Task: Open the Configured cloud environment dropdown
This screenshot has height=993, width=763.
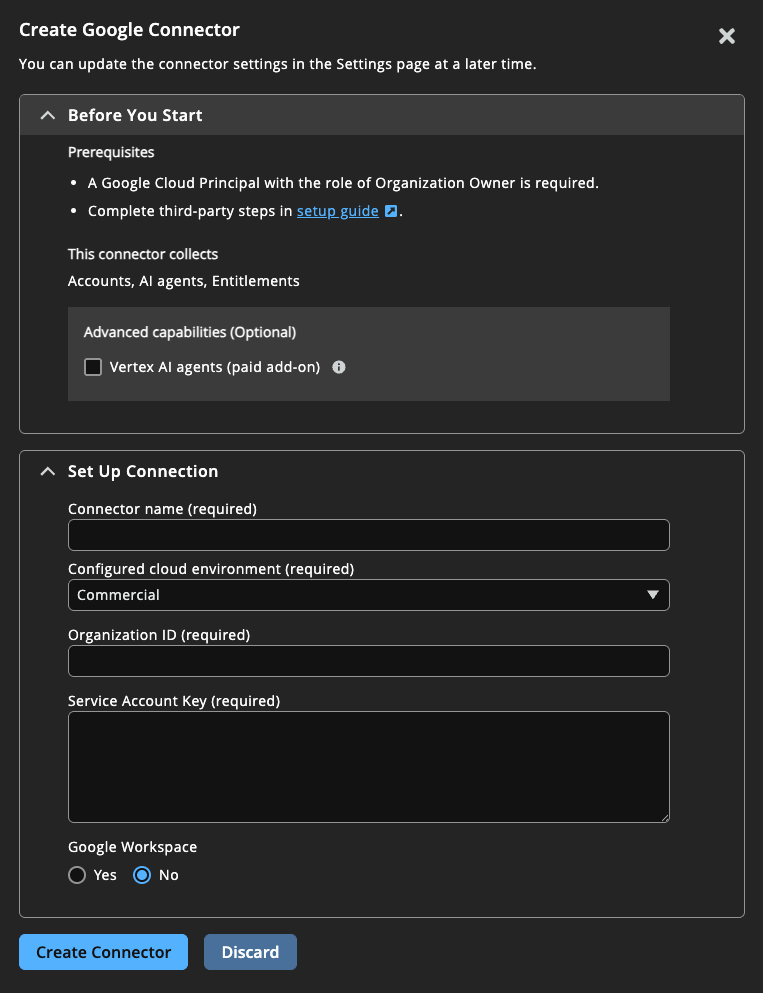Action: click(368, 594)
